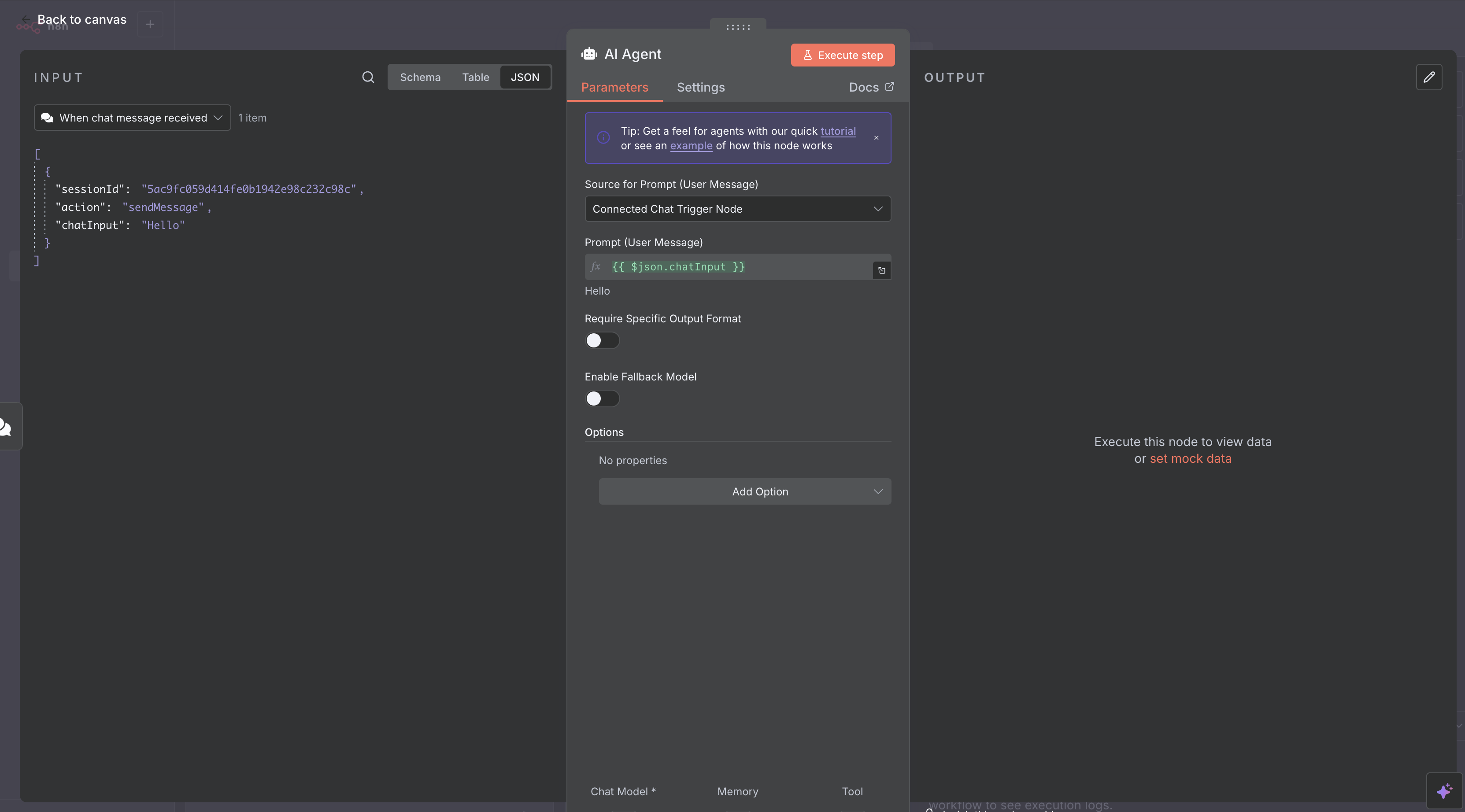Open the chat bubble side panel icon
1465x812 pixels.
click(x=7, y=426)
